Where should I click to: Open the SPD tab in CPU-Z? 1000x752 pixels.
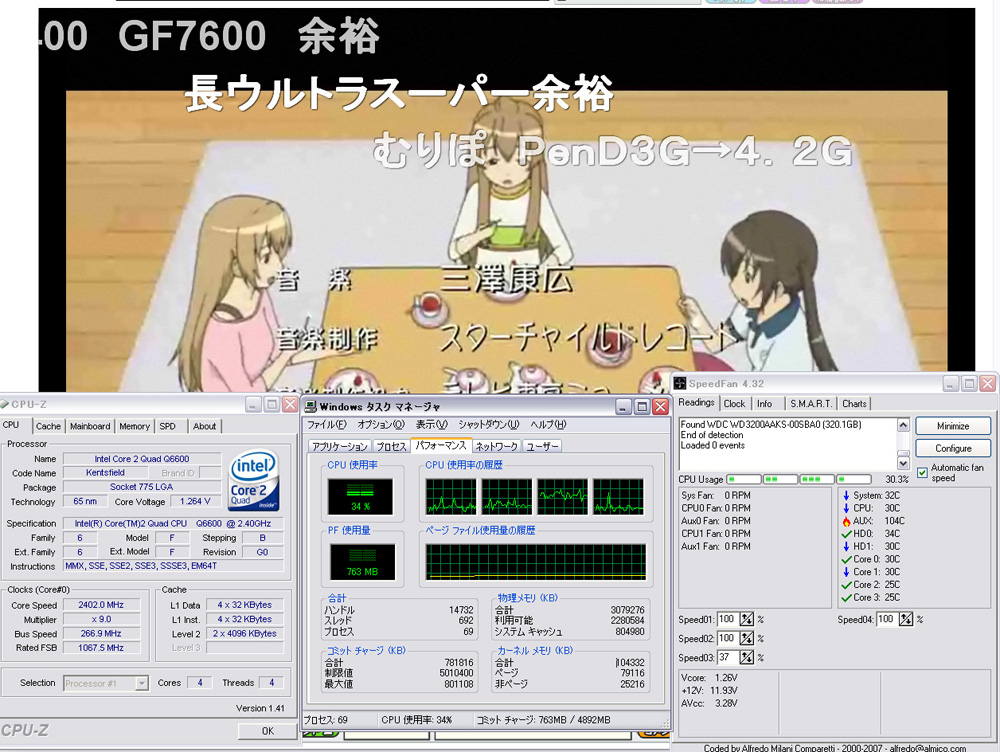point(167,426)
